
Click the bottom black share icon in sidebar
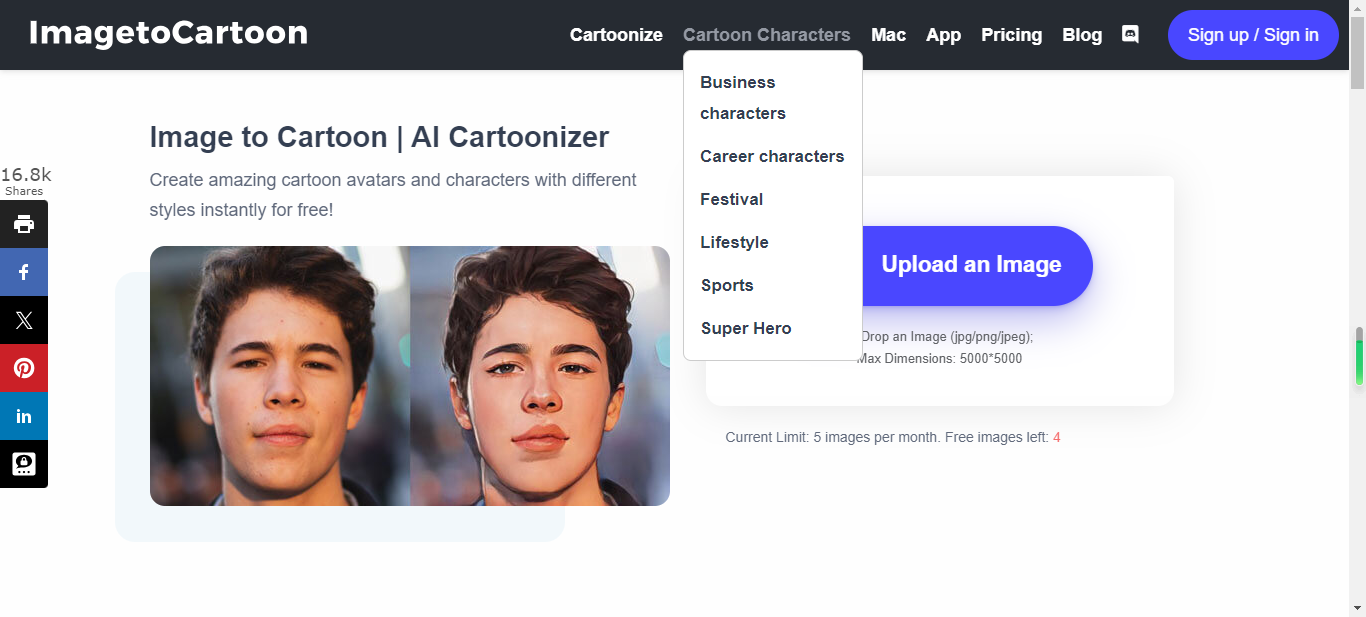[x=24, y=464]
